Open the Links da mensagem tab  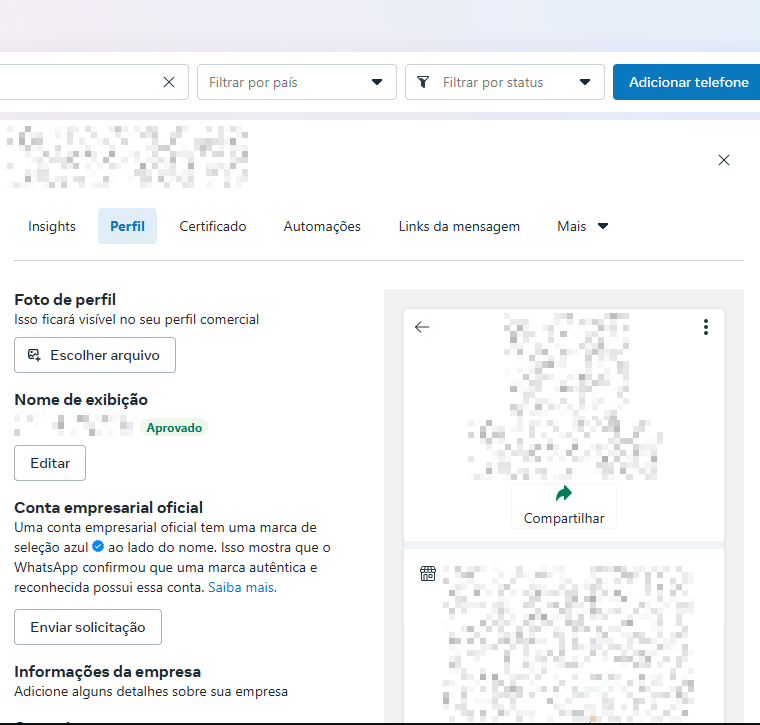[459, 226]
